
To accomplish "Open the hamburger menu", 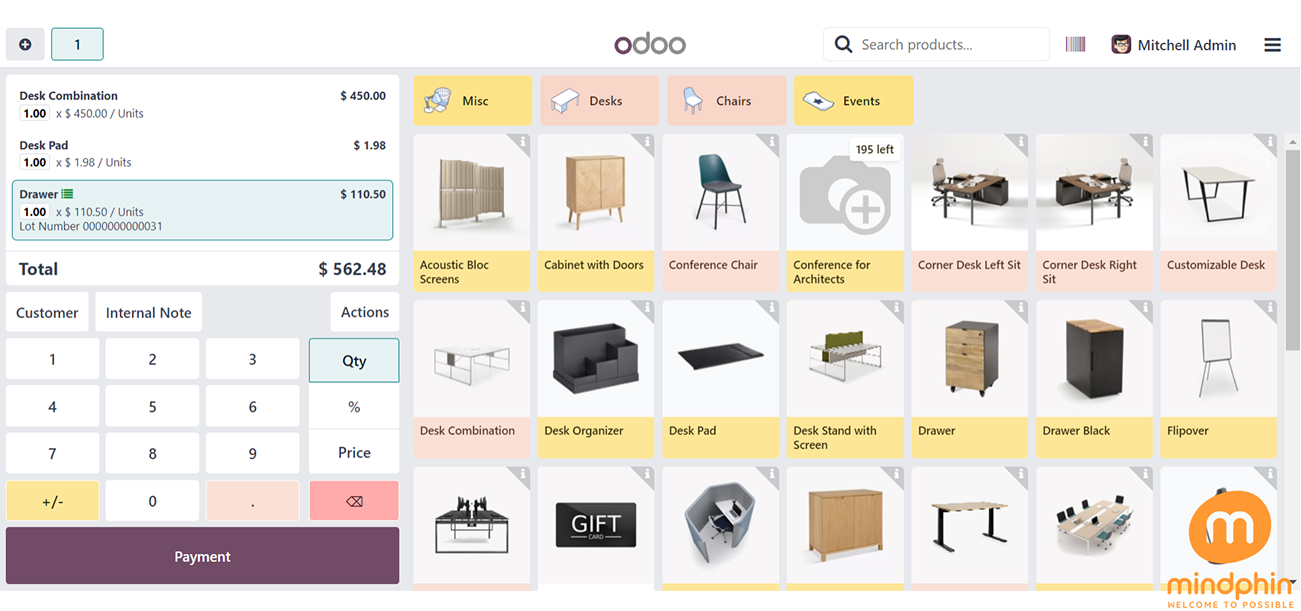I will [x=1272, y=45].
